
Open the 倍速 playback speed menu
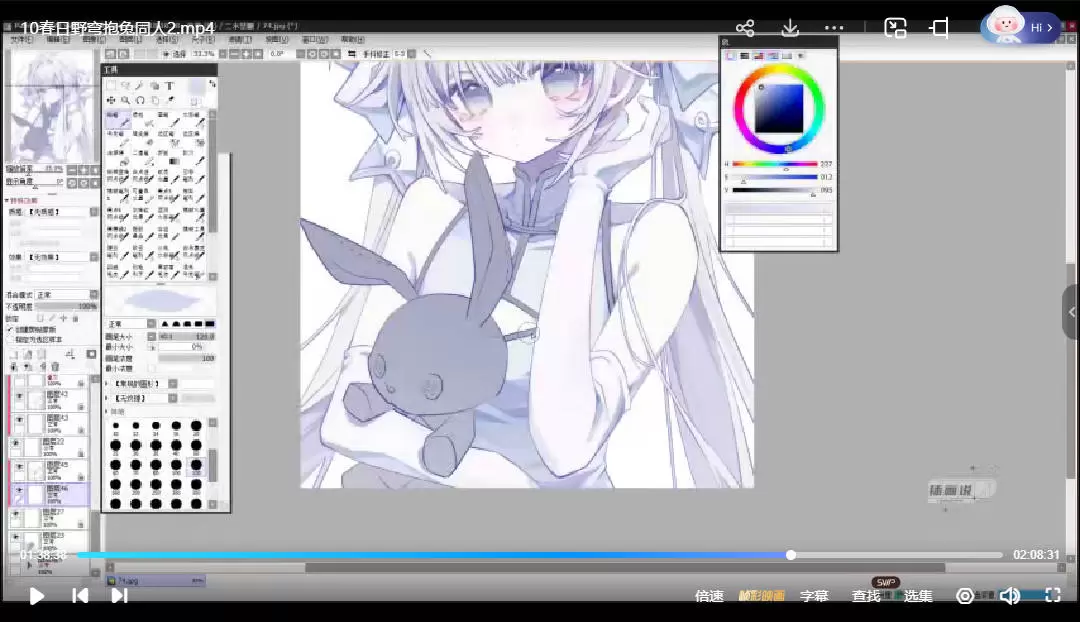[709, 596]
